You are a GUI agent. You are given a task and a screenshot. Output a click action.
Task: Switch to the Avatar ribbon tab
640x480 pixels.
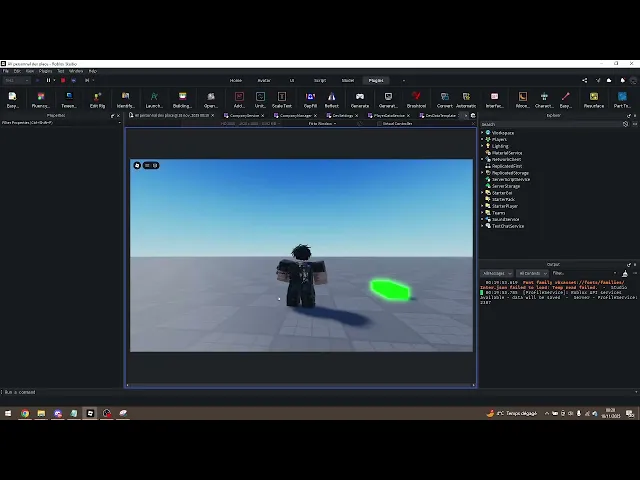coord(264,80)
